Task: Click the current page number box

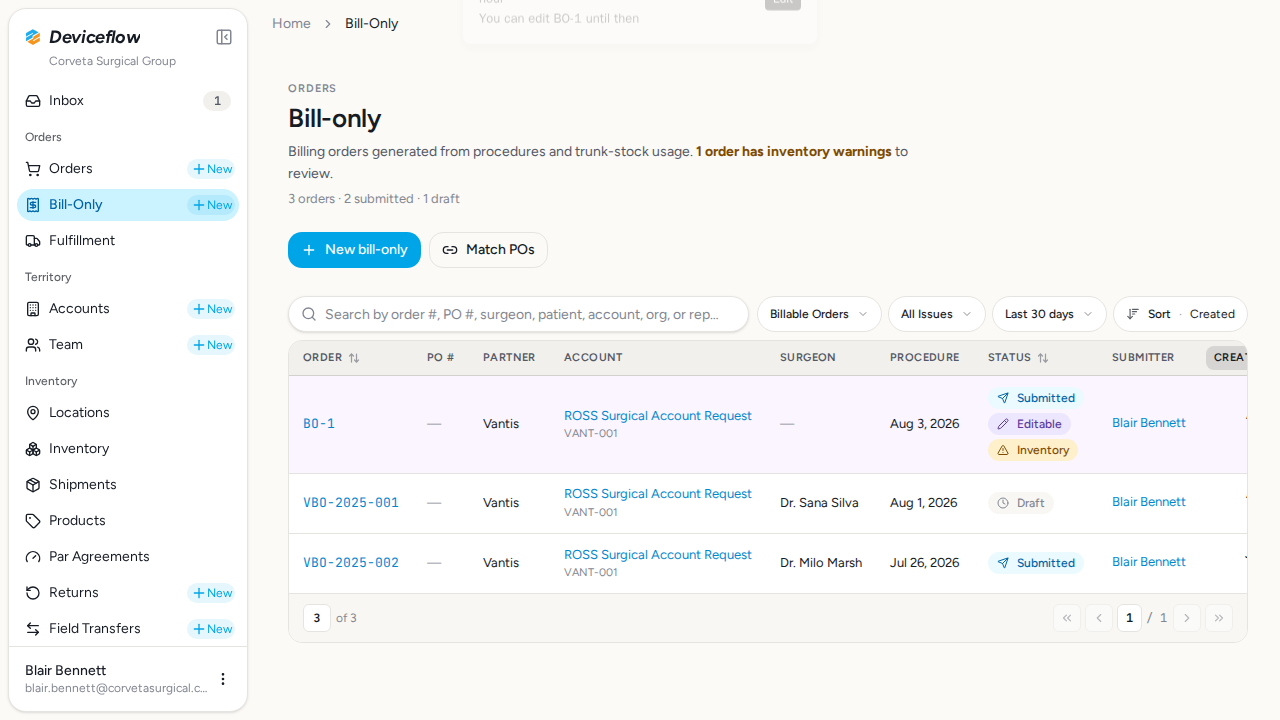Action: coord(1129,618)
